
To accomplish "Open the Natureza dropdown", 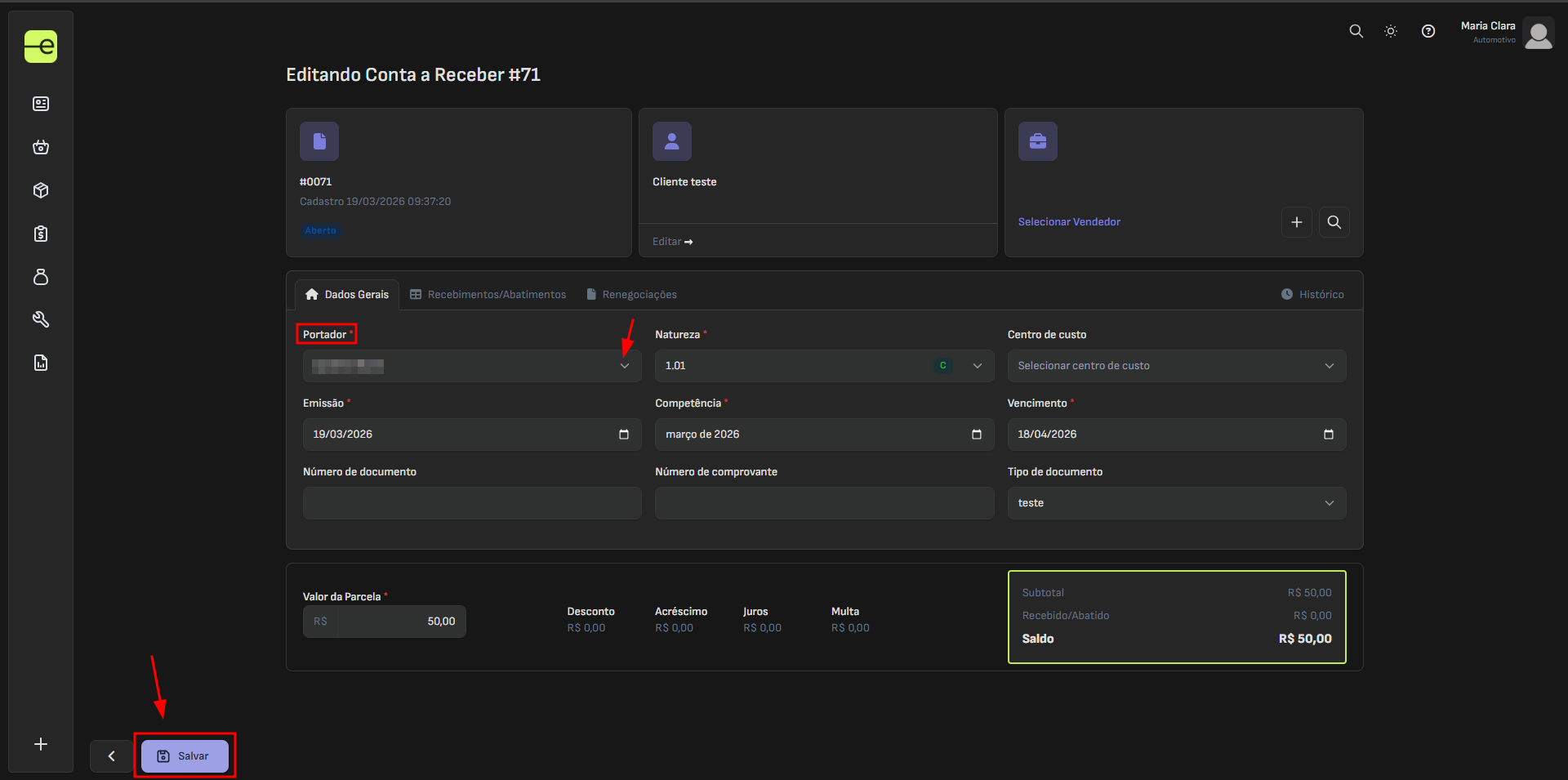I will (x=977, y=366).
